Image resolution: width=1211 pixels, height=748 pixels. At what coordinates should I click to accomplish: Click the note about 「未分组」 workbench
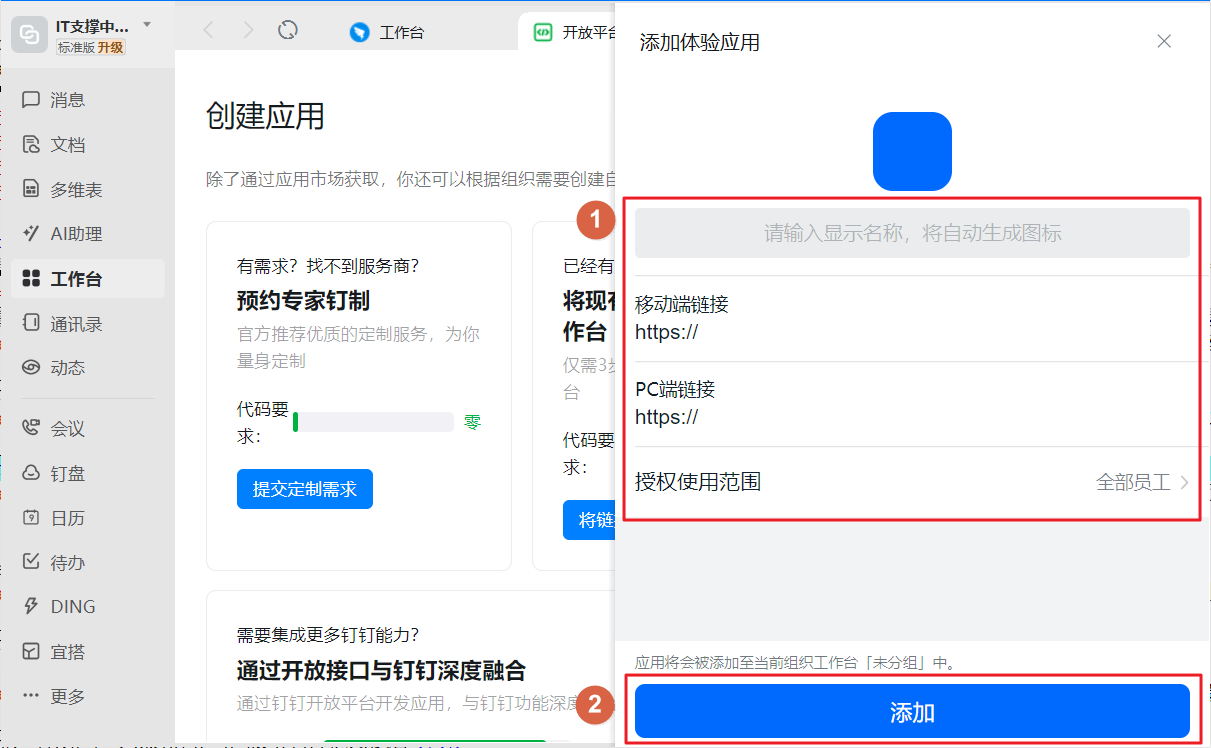point(796,662)
